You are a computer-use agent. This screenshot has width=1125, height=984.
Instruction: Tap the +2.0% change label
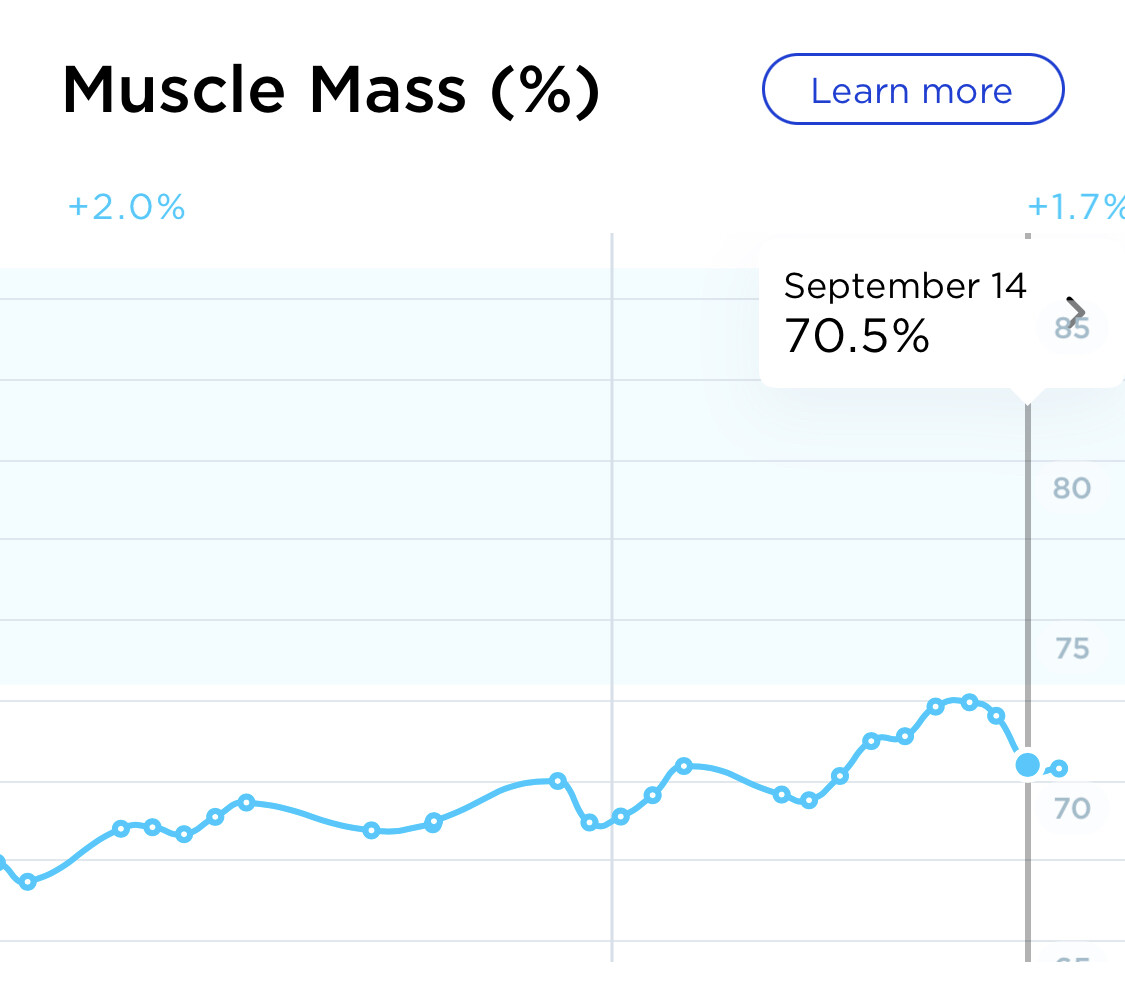point(127,208)
